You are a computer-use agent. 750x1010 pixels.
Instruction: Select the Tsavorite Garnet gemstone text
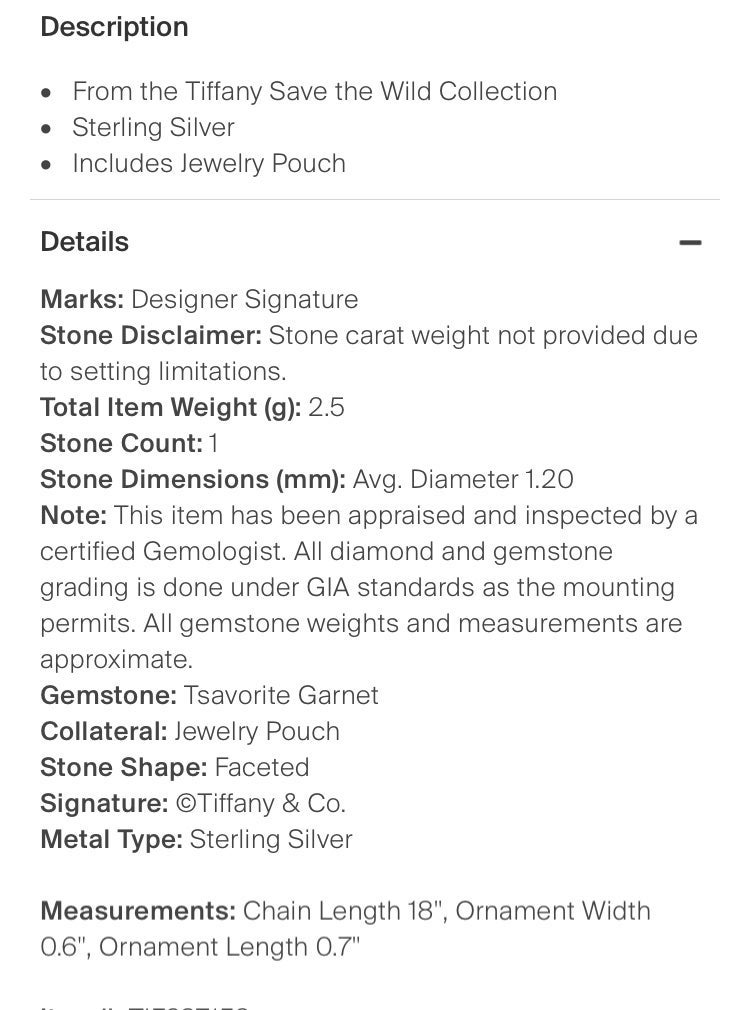(281, 696)
